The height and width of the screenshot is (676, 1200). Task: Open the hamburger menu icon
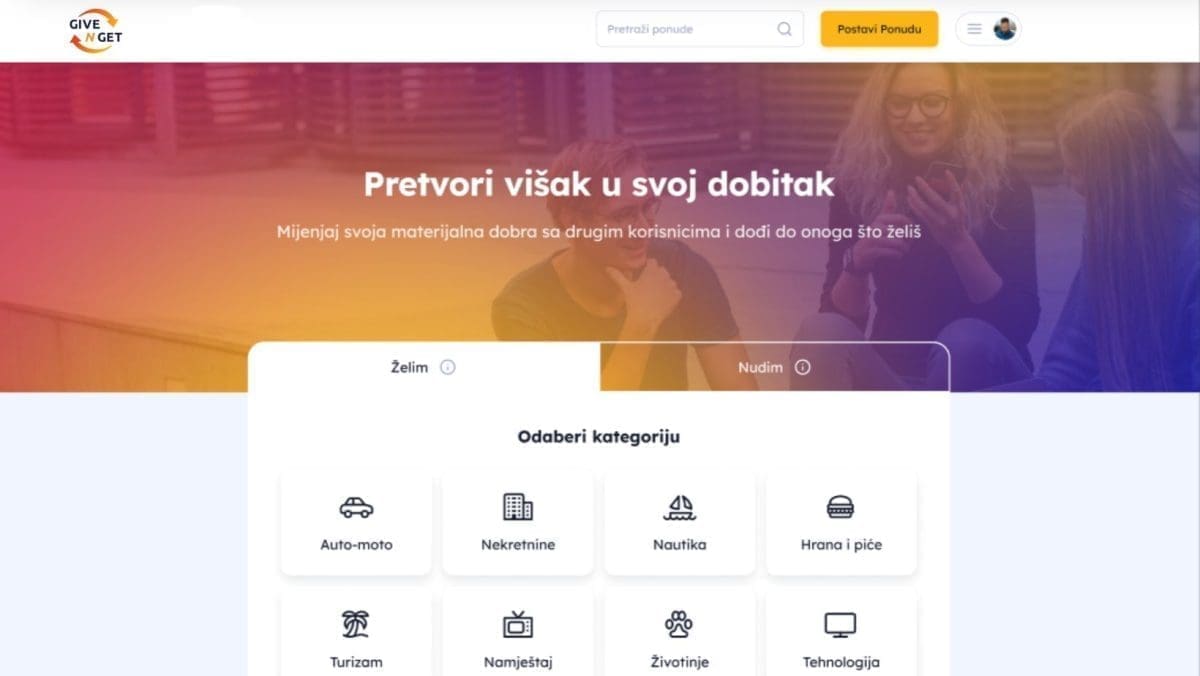(974, 29)
